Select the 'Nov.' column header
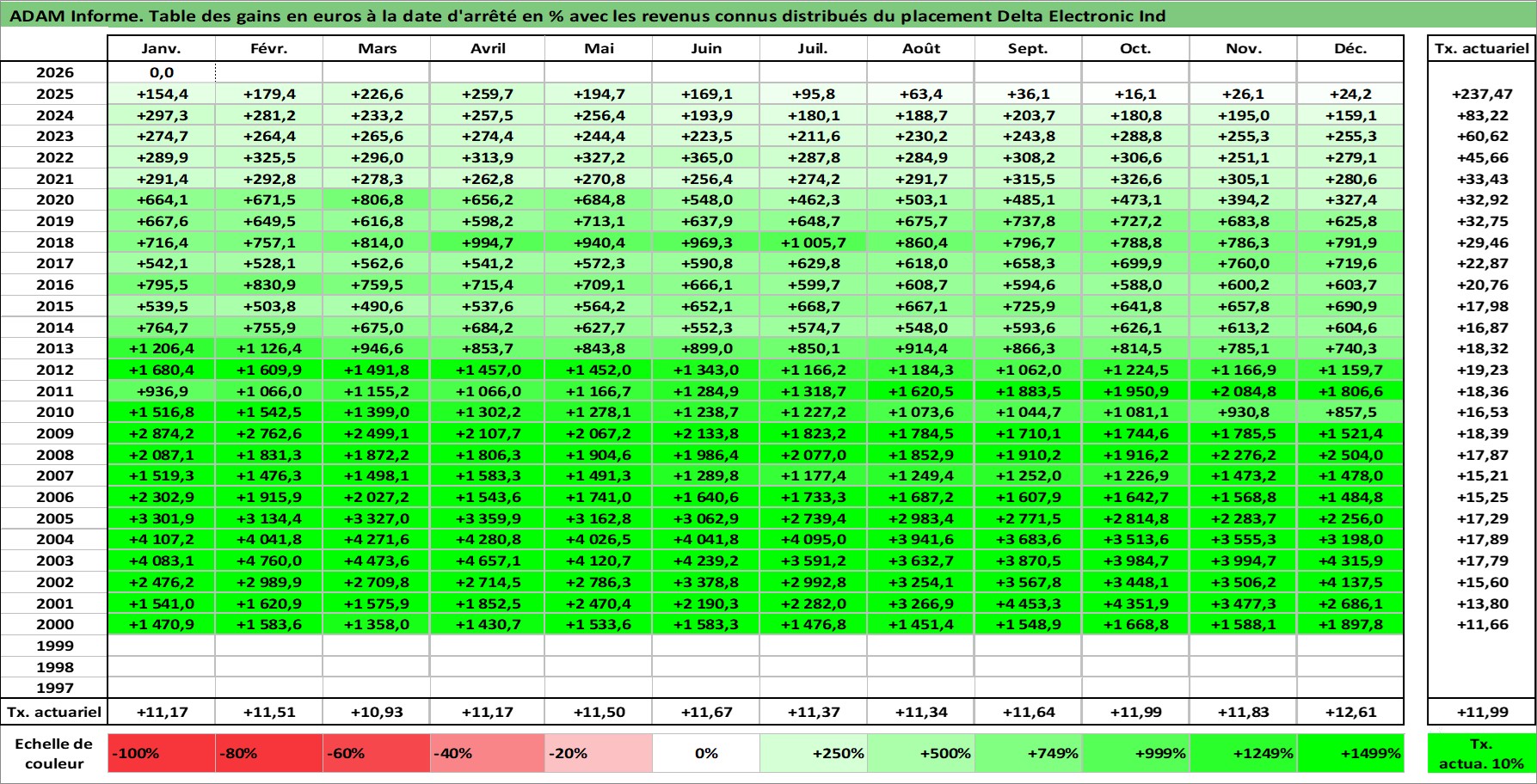Image resolution: width=1537 pixels, height=784 pixels. (1244, 48)
